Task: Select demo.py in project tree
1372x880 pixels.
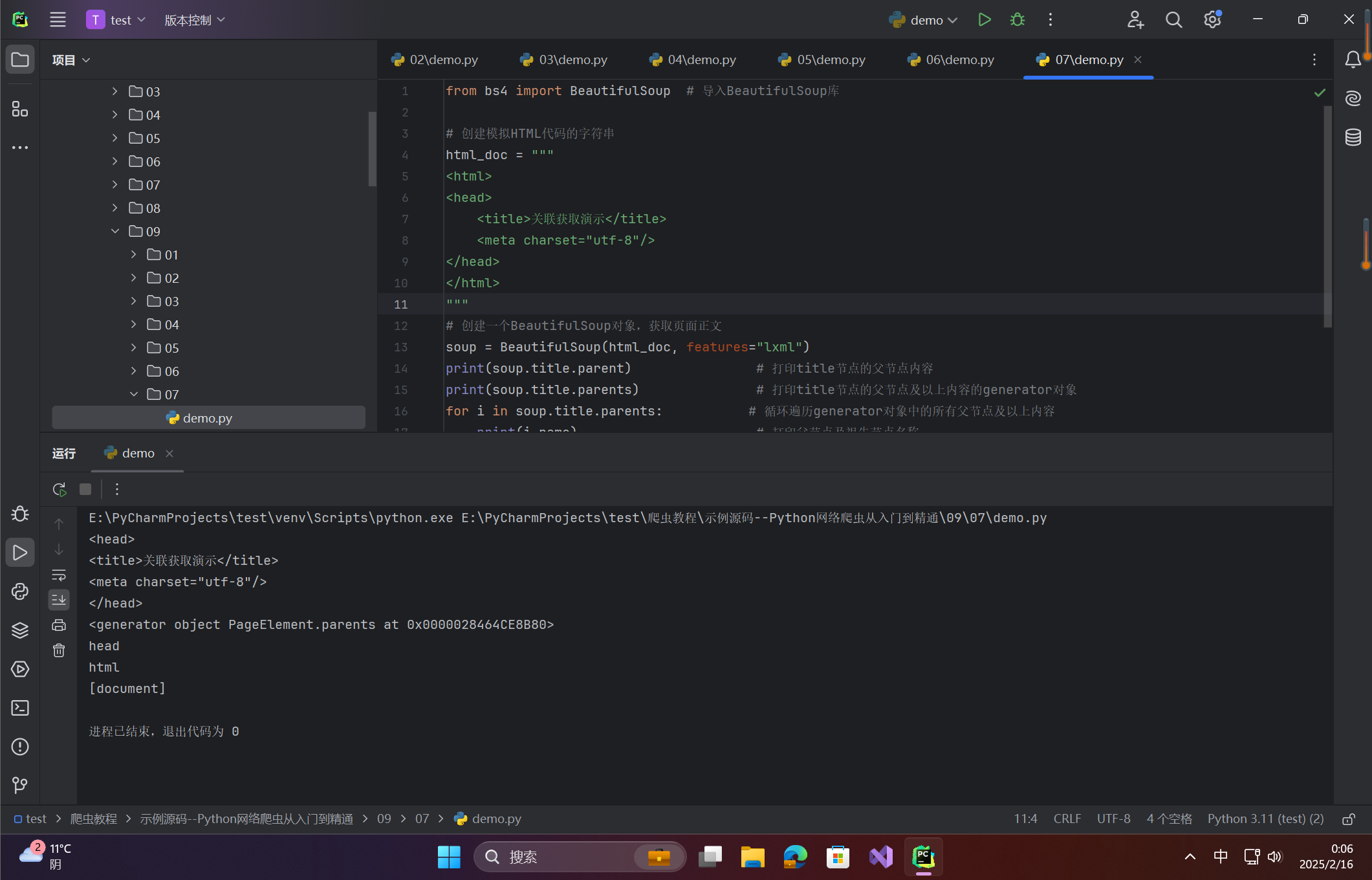Action: coord(208,418)
